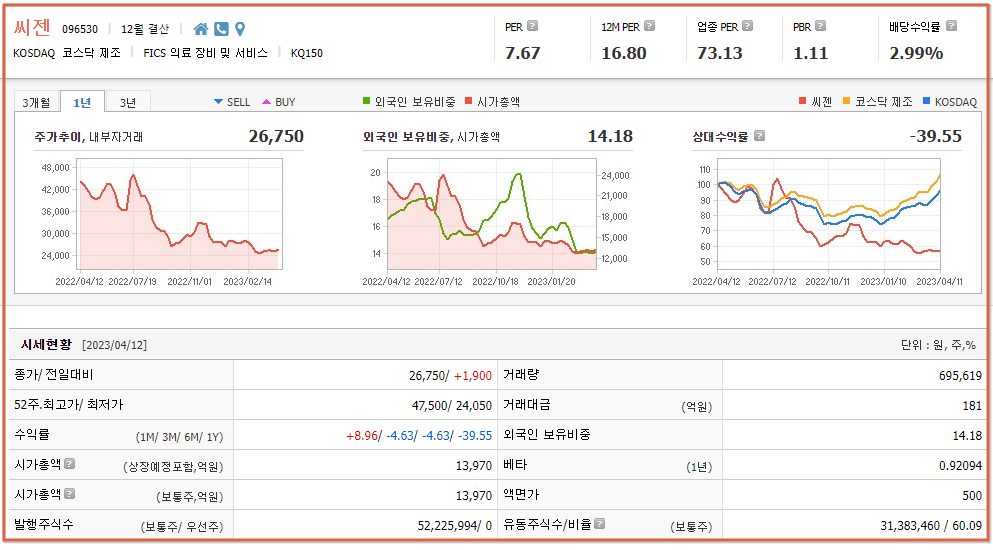This screenshot has height=550, width=993.
Task: Click the +8.96 one-month return value
Action: [362, 436]
